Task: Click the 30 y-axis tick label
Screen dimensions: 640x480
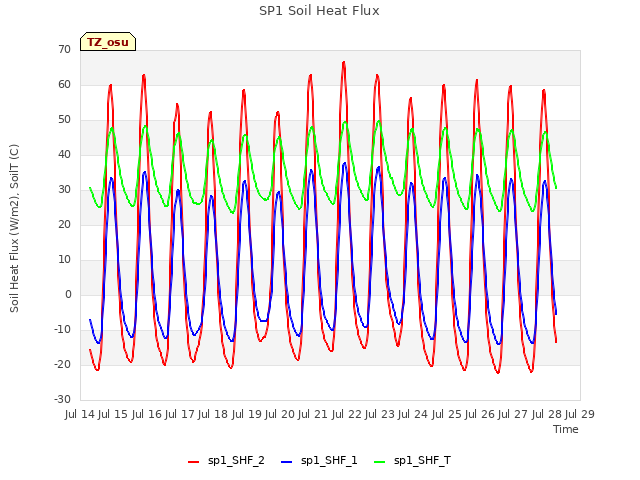Action: tap(64, 190)
